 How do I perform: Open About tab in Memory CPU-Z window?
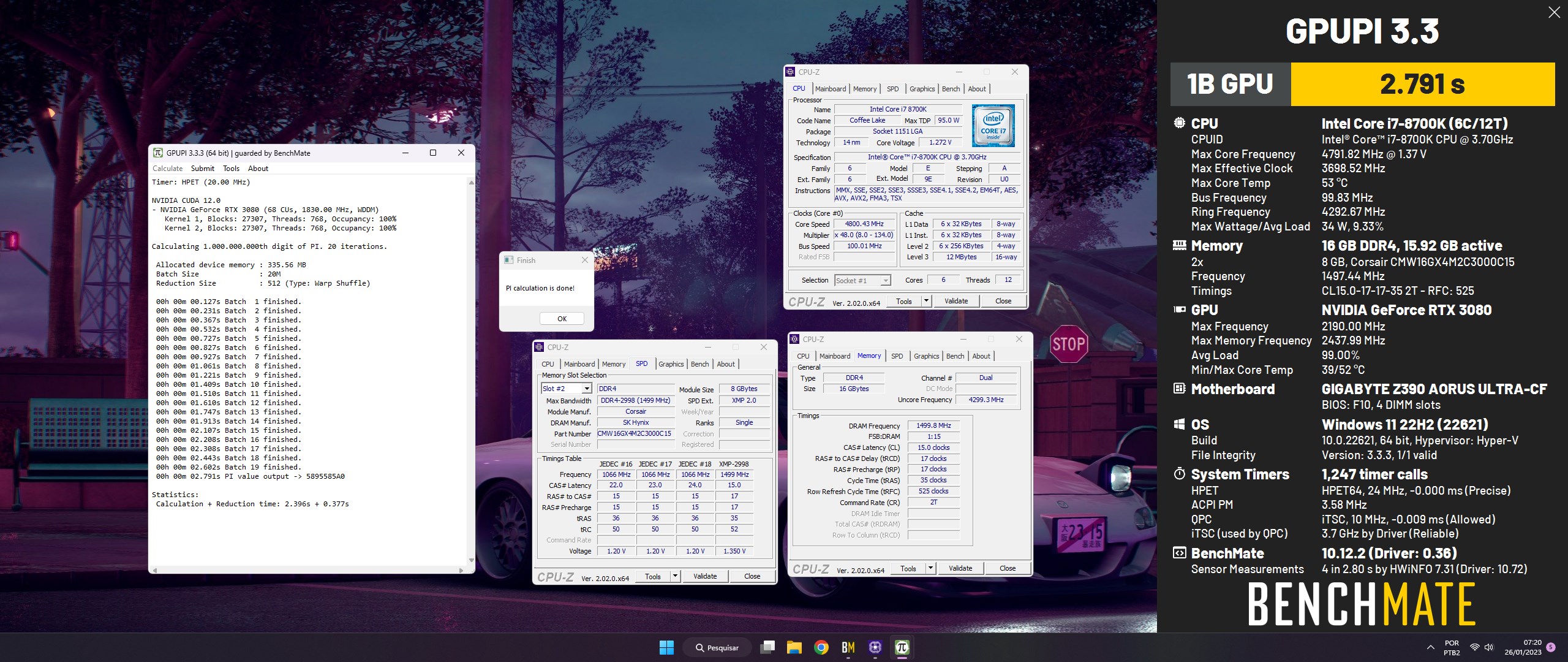coord(981,356)
